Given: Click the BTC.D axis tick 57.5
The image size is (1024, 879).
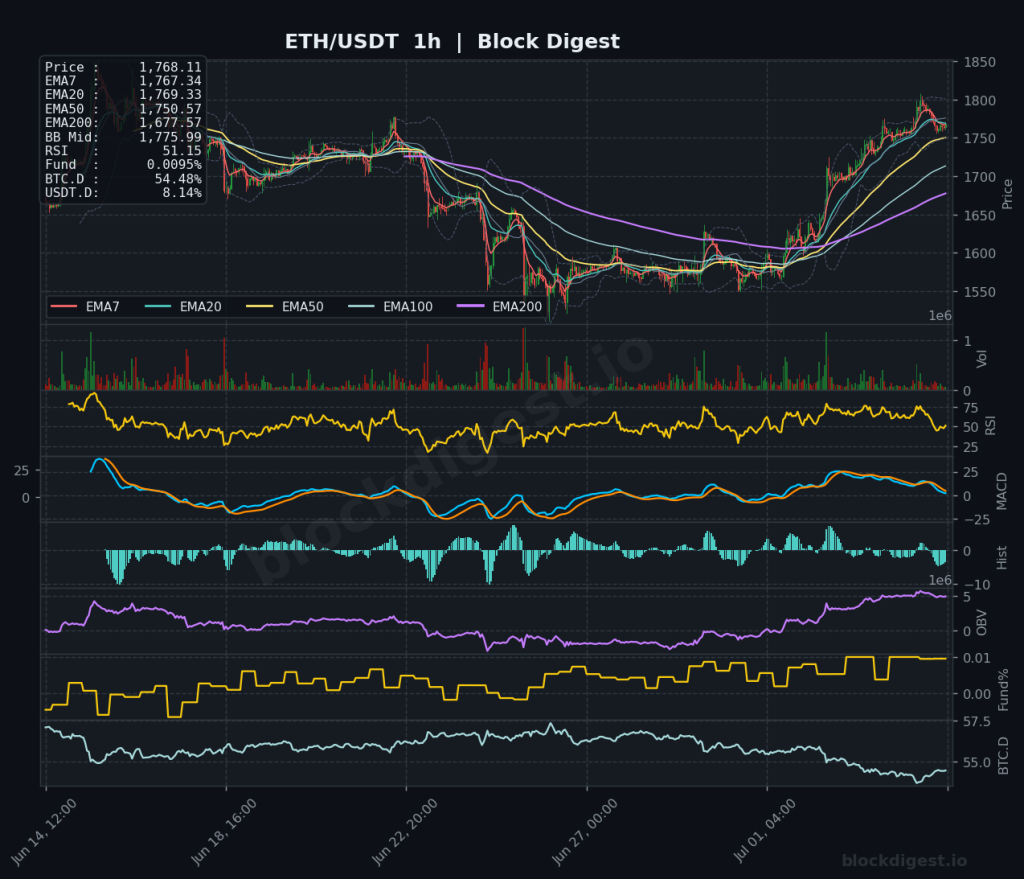Looking at the screenshot, I should point(976,722).
